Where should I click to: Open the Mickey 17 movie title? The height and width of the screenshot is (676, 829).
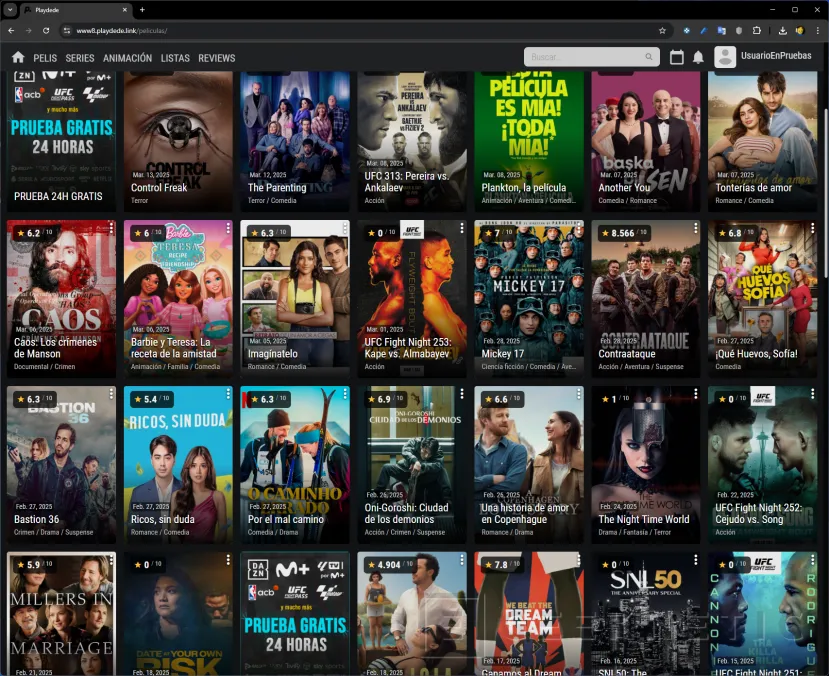(503, 354)
